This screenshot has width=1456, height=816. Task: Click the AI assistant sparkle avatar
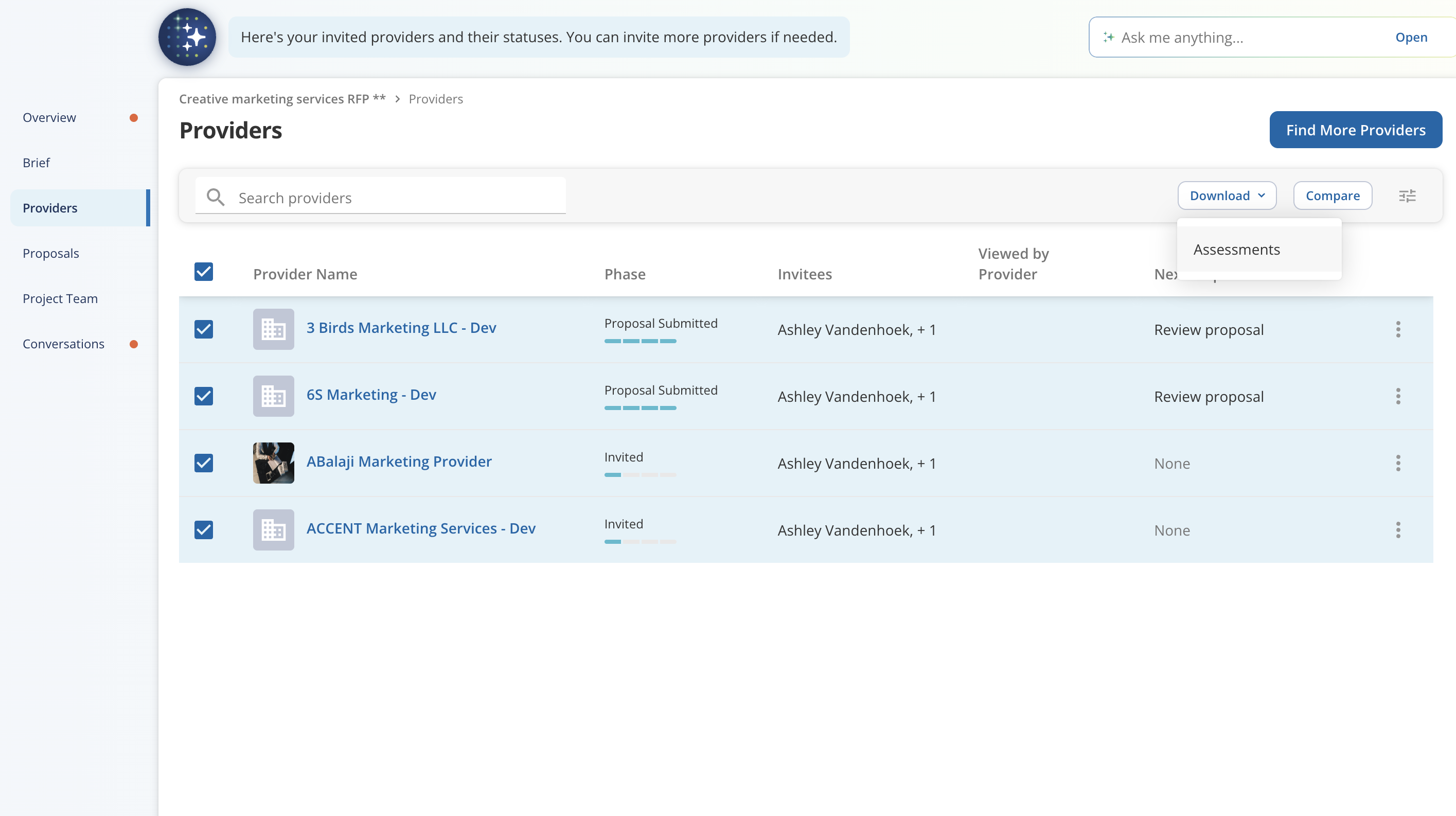point(187,37)
